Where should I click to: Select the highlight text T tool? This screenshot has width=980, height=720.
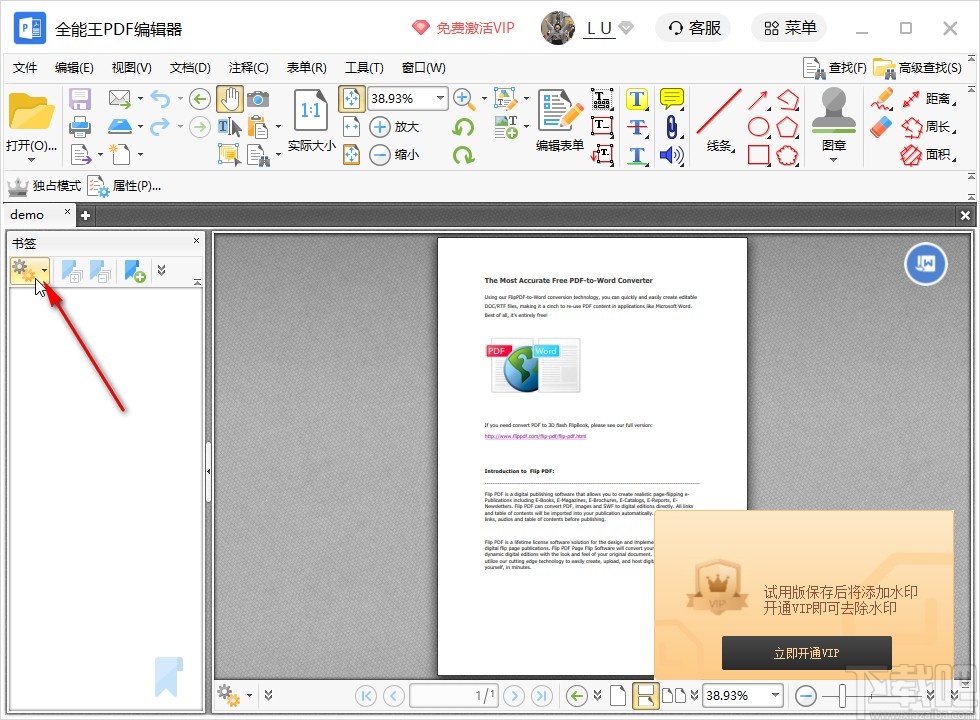coord(637,99)
